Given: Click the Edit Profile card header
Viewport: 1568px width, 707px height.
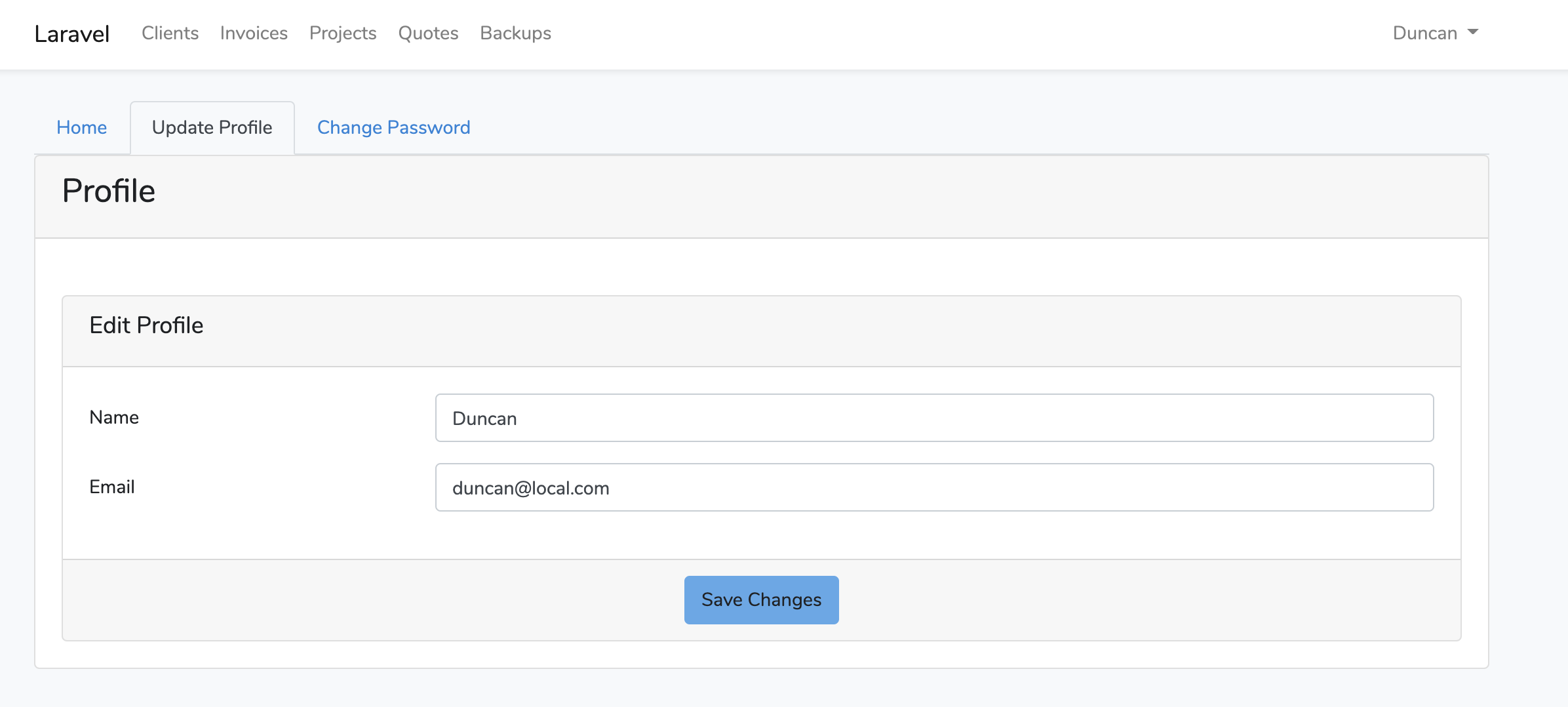Looking at the screenshot, I should [146, 325].
